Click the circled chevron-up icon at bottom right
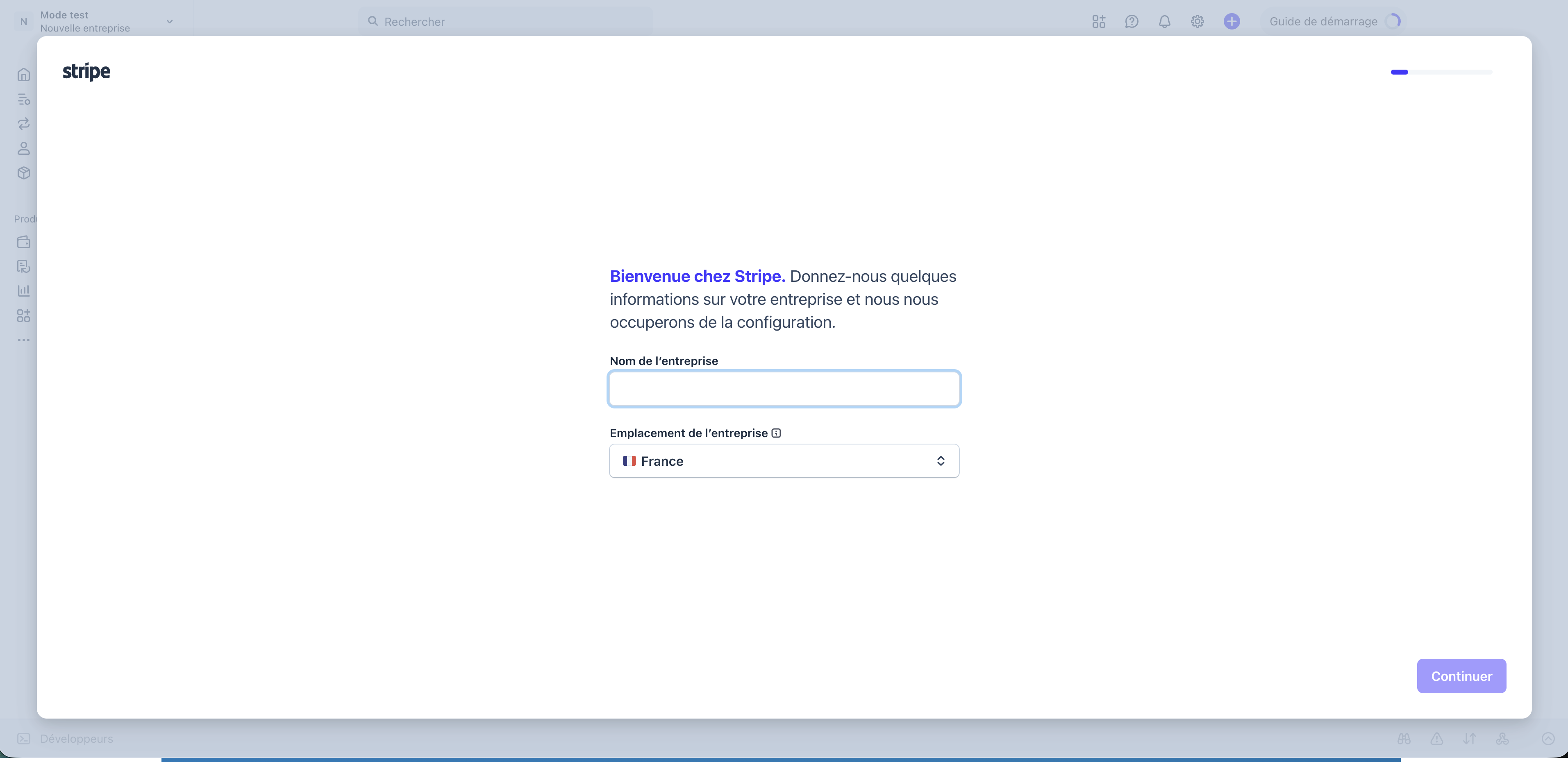The image size is (1568, 762). (1548, 738)
